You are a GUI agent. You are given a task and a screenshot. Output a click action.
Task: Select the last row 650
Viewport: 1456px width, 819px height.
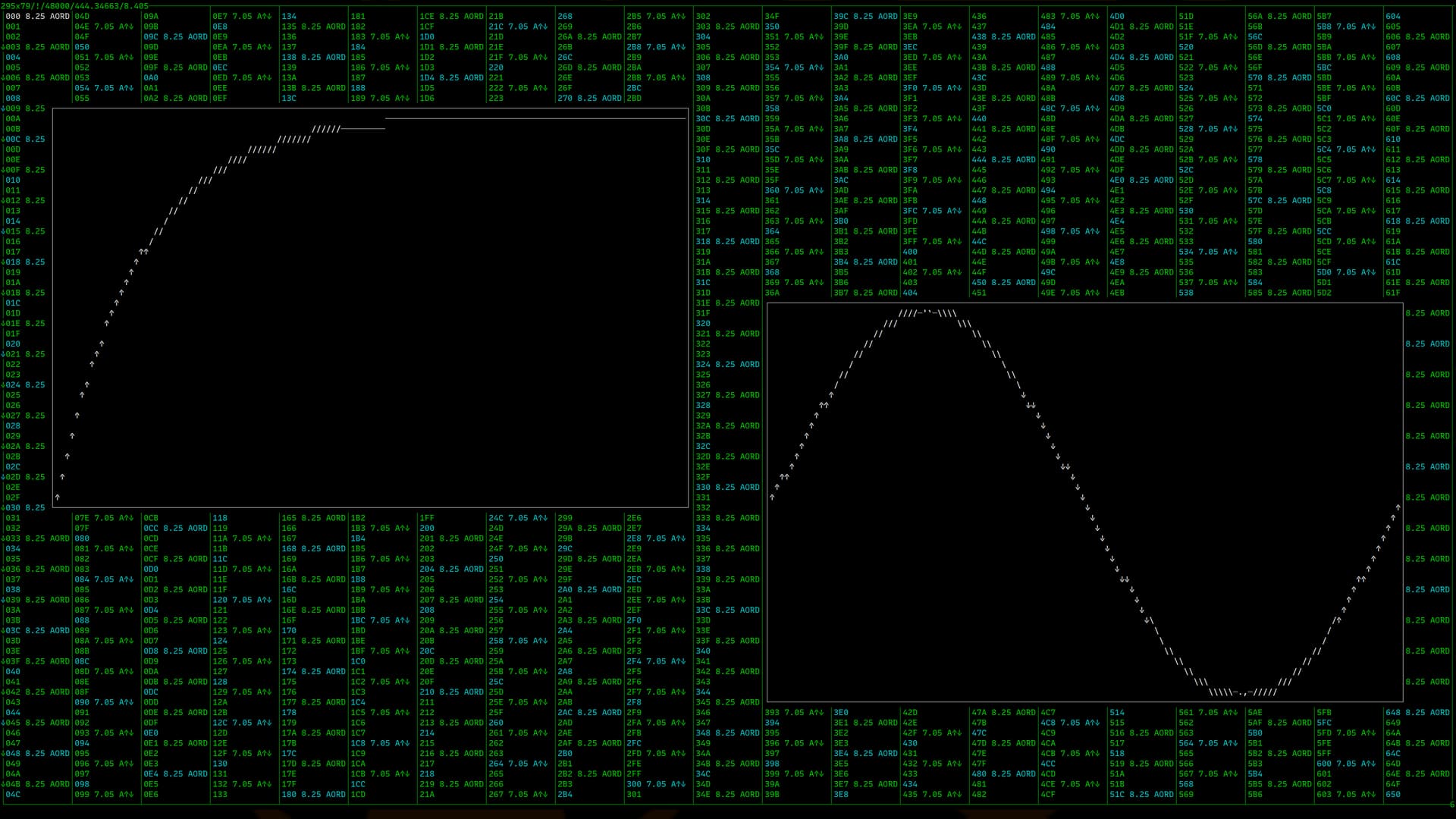tap(1392, 795)
